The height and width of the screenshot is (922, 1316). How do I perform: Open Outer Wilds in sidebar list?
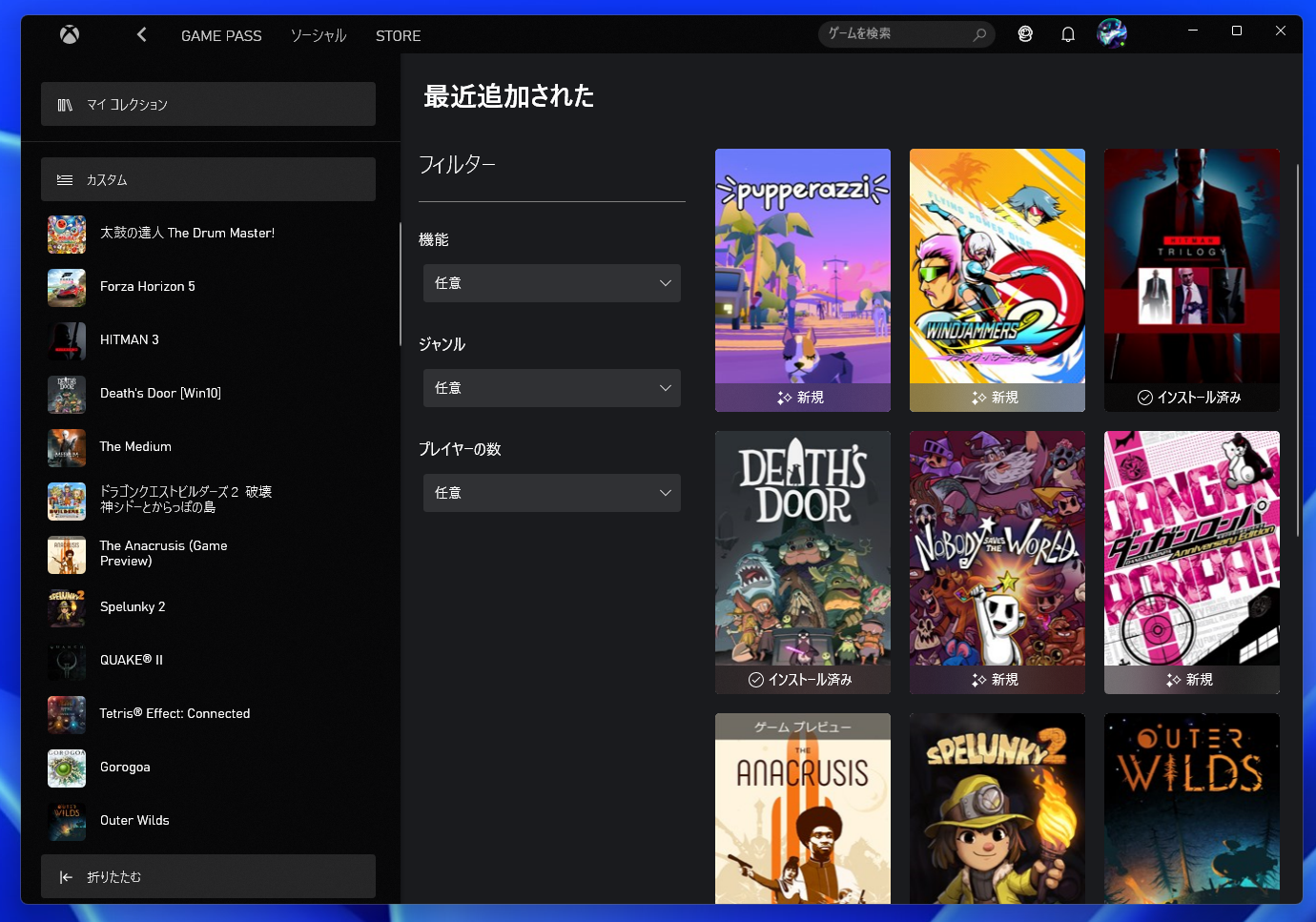[x=208, y=821]
